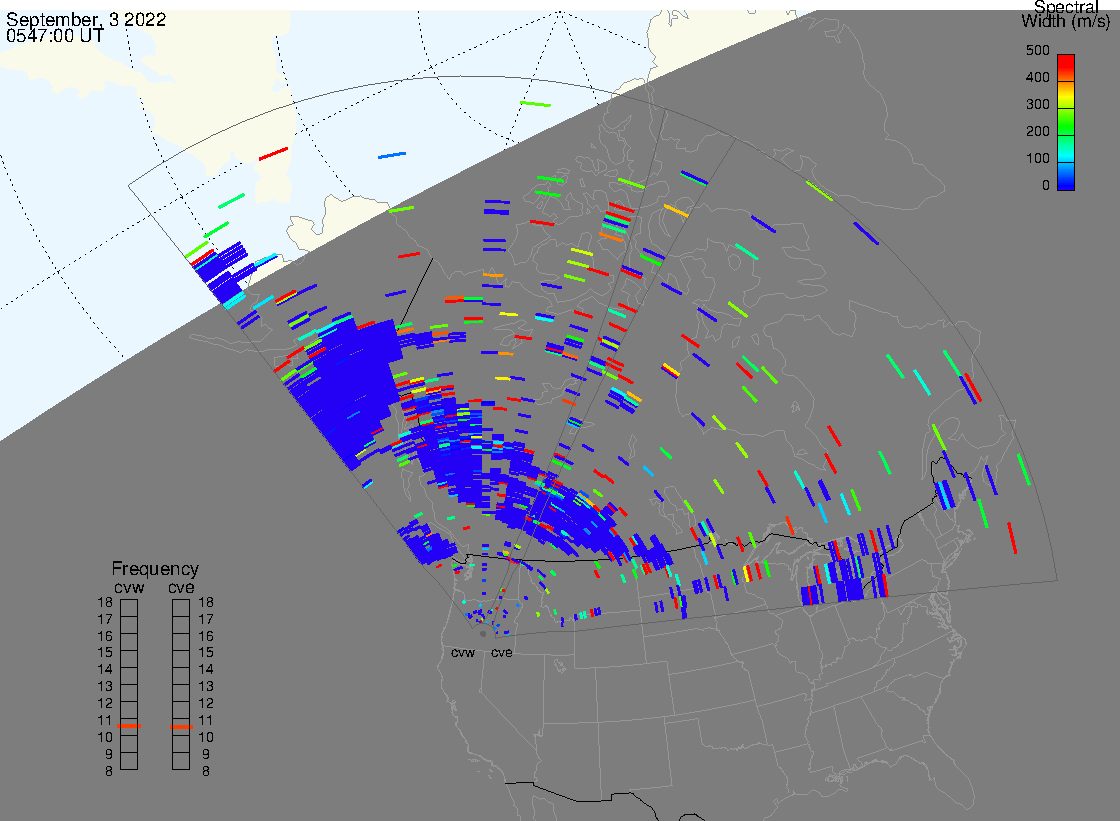Click the "10" label beside the cve frequency scale
The width and height of the screenshot is (1120, 821).
(x=206, y=737)
